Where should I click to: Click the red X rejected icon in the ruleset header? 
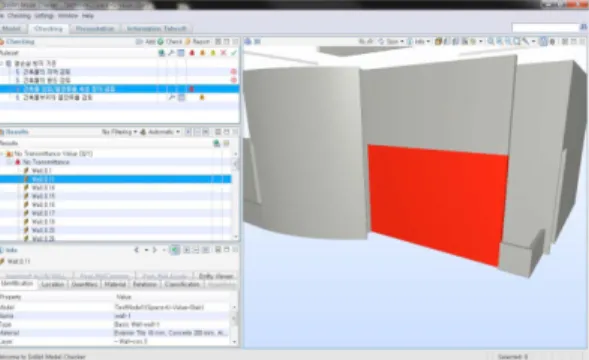[x=223, y=53]
